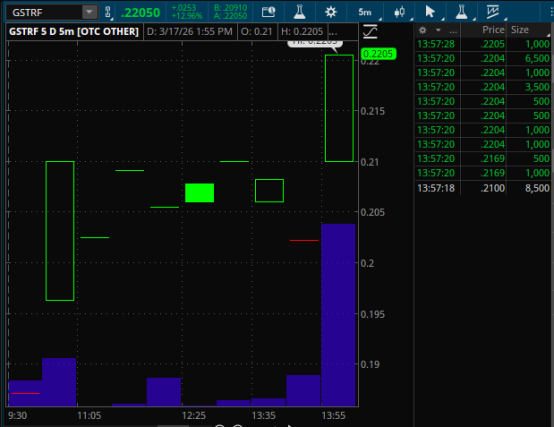Select the 13:57:18 trade at .2100
The image size is (554, 427).
point(483,188)
